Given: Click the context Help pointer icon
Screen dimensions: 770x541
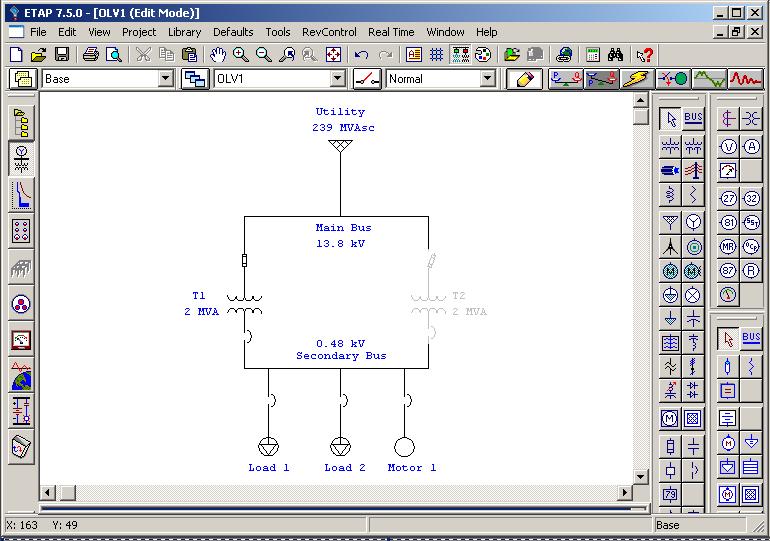Looking at the screenshot, I should tap(644, 54).
